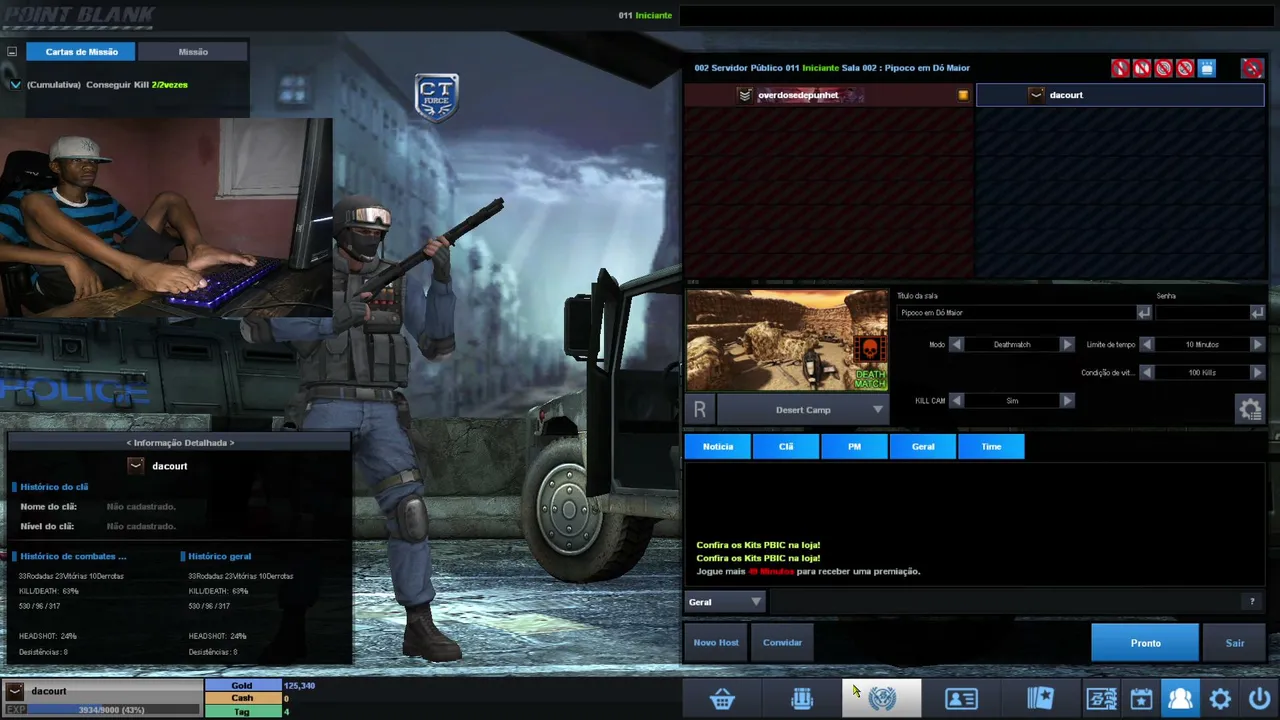Open the inventory backpack icon

802,699
